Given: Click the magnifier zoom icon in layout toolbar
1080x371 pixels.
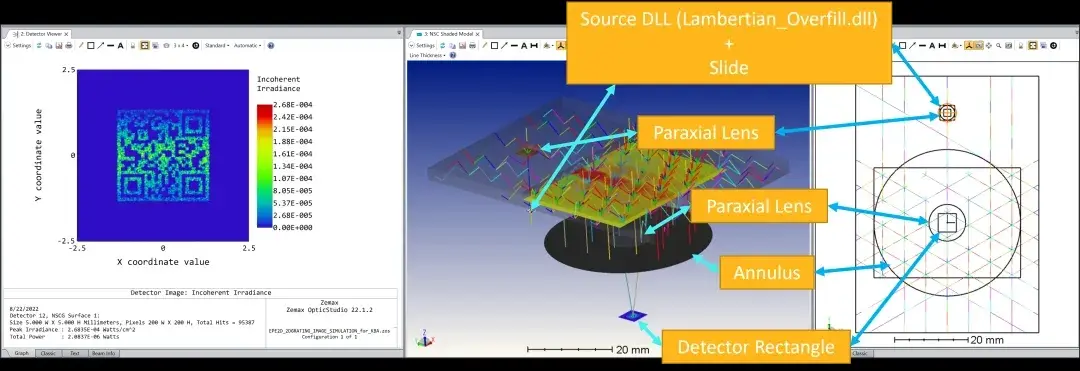Looking at the screenshot, I should click(998, 45).
